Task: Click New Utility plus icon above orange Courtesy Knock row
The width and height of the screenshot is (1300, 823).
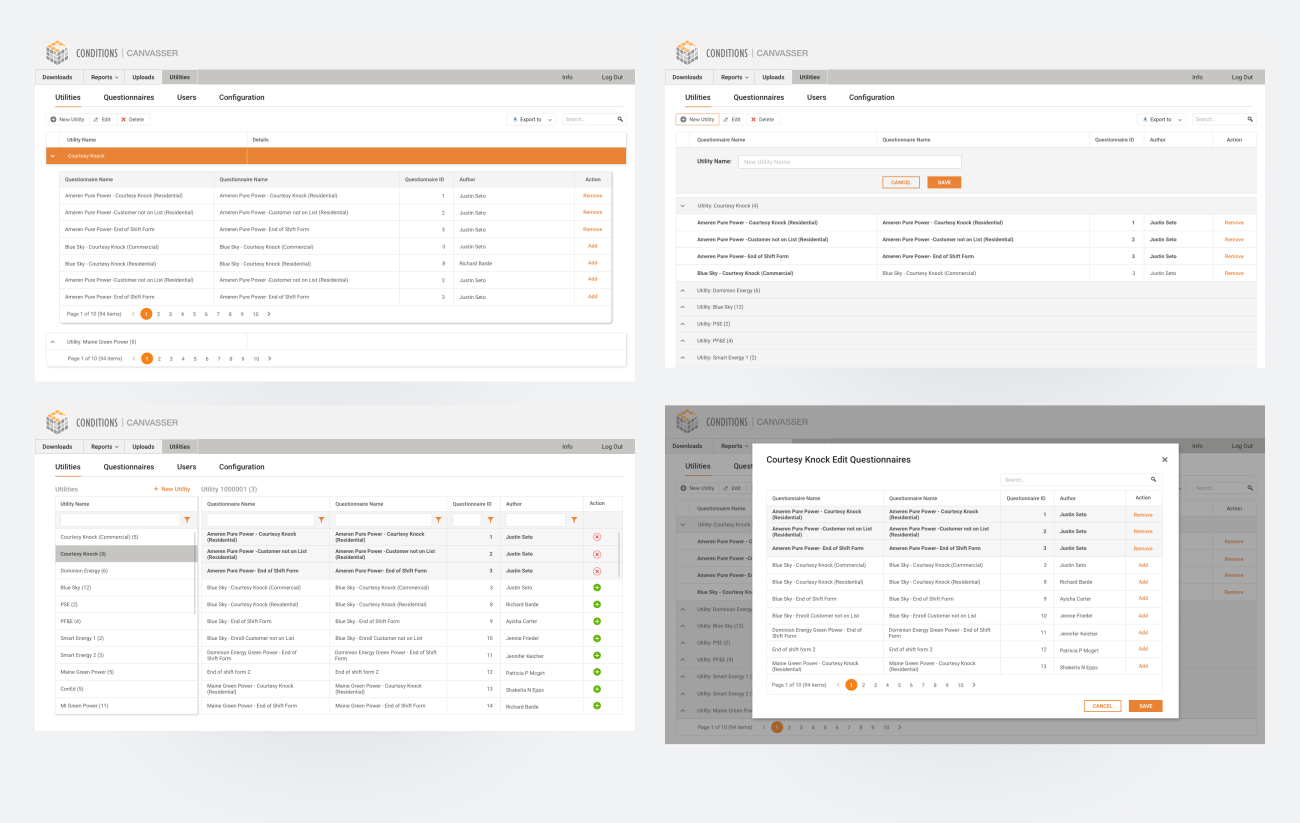Action: 54,119
